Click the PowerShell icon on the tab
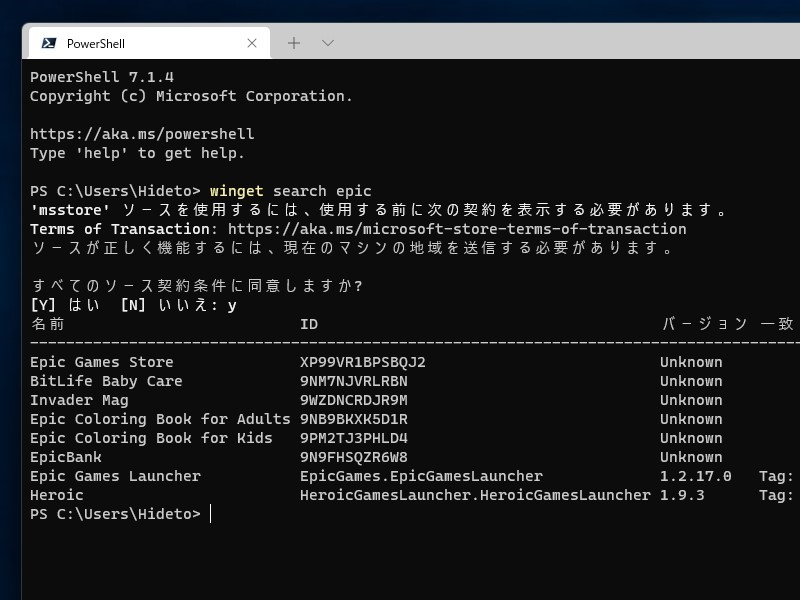The height and width of the screenshot is (600, 800). [48, 43]
